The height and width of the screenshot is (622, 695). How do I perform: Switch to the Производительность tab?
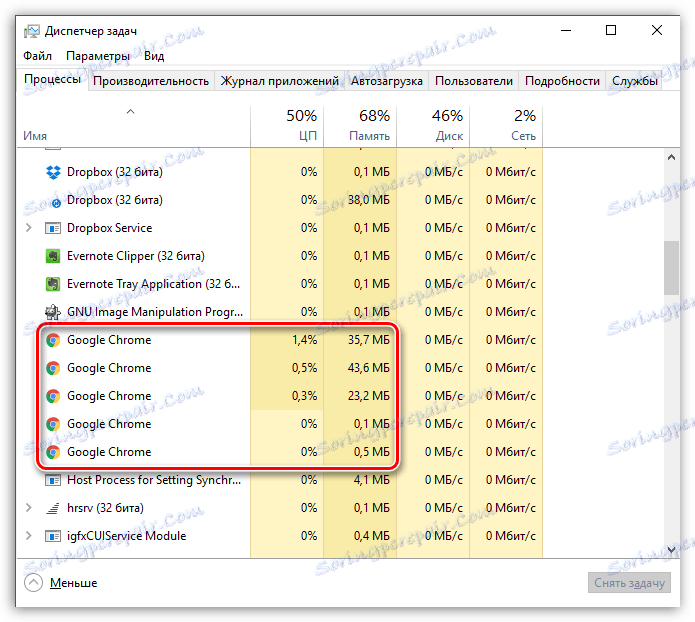[151, 81]
